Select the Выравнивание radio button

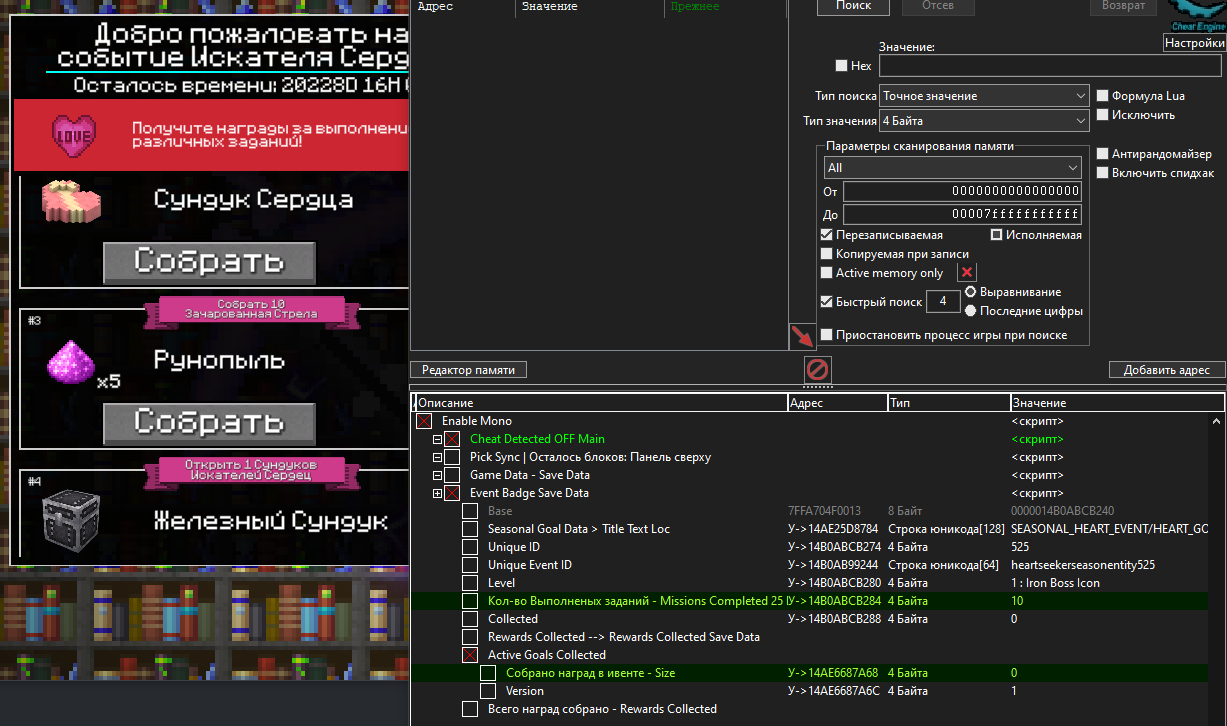971,292
